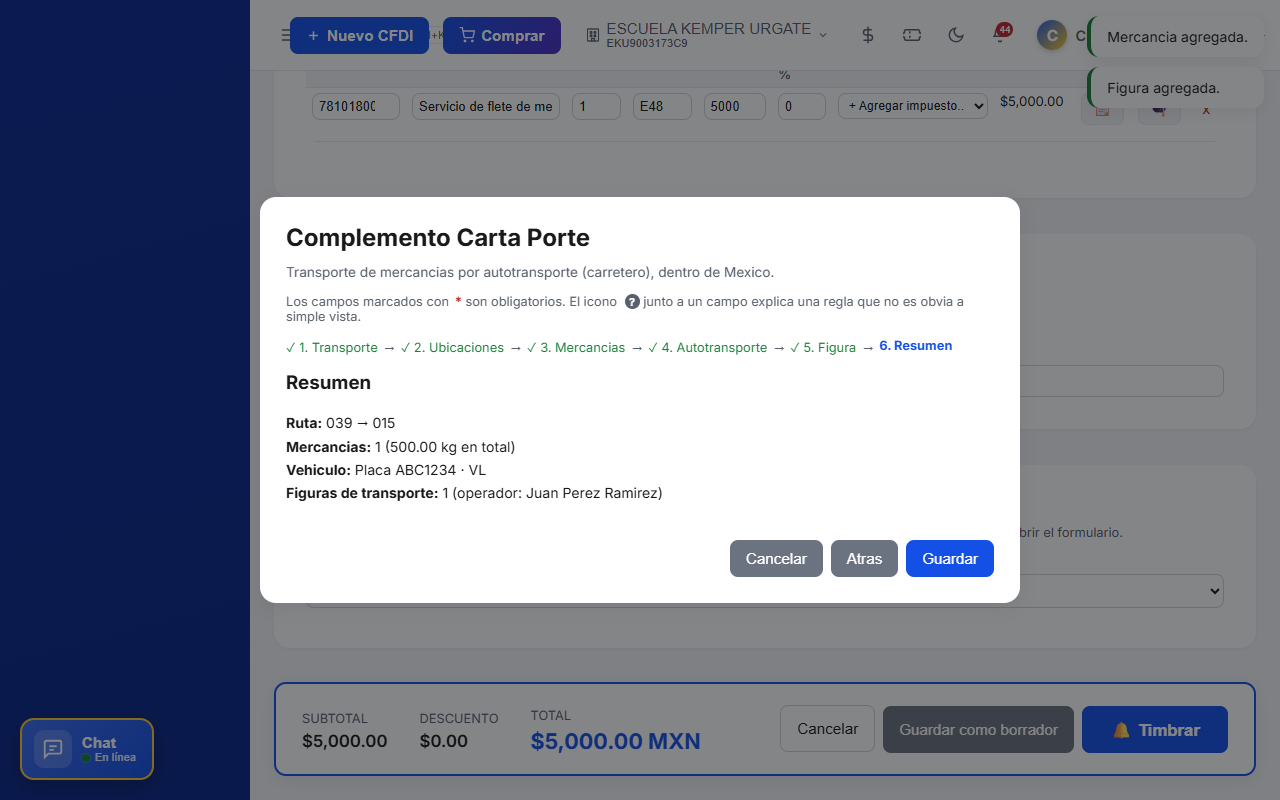The height and width of the screenshot is (800, 1280).
Task: Click the Vehiculo: Placa ABC1234 line
Action: click(386, 470)
